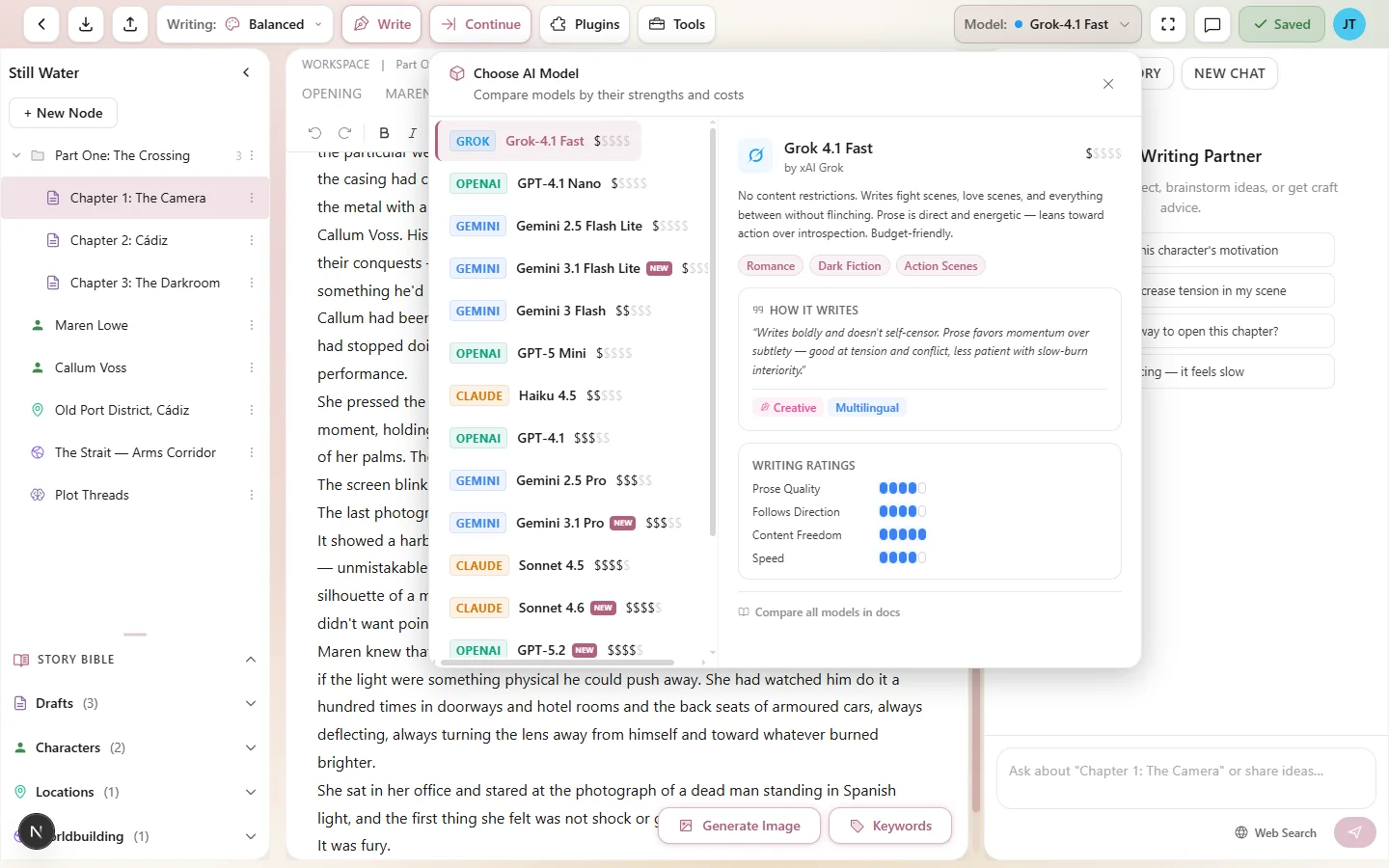Viewport: 1389px width, 868px height.
Task: Adjust the Prose Quality rating dots
Action: pos(902,488)
